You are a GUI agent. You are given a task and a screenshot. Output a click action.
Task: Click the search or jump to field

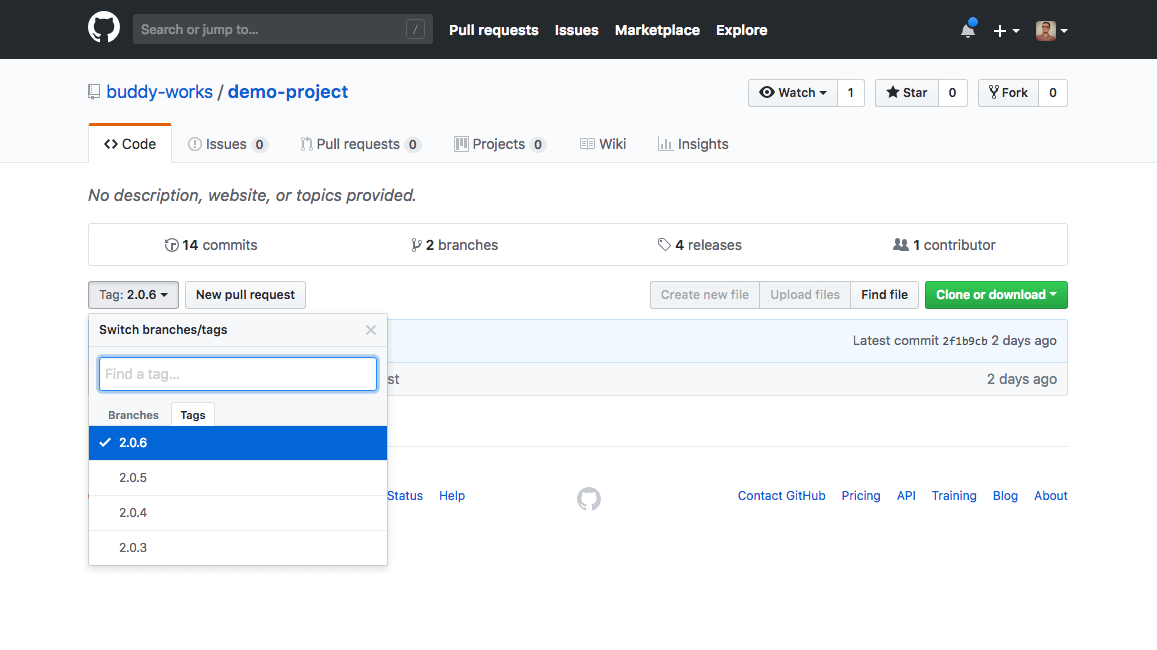pyautogui.click(x=283, y=30)
